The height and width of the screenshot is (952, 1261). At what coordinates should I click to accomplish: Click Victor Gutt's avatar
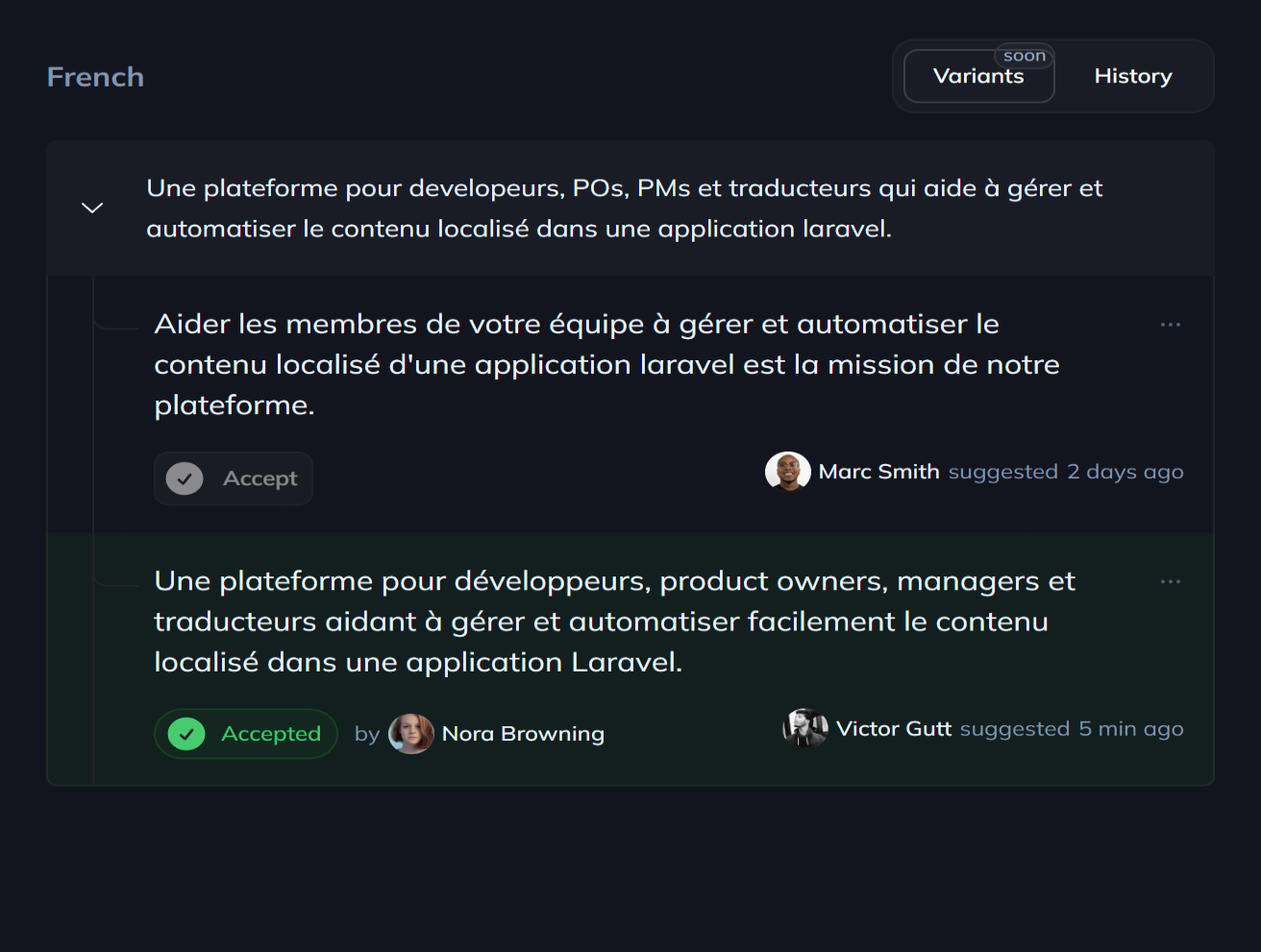805,728
